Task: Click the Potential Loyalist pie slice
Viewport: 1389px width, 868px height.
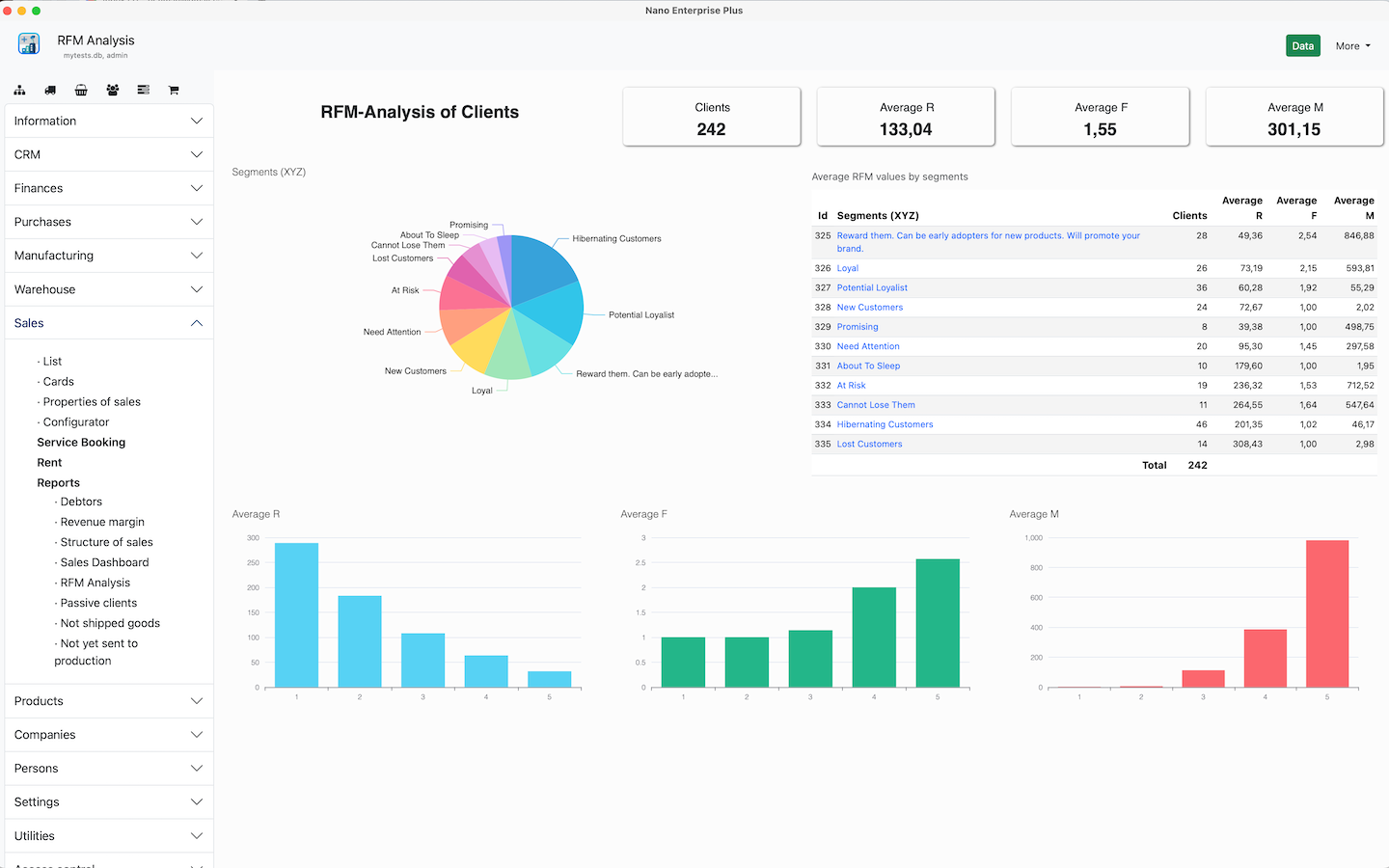Action: 555,313
